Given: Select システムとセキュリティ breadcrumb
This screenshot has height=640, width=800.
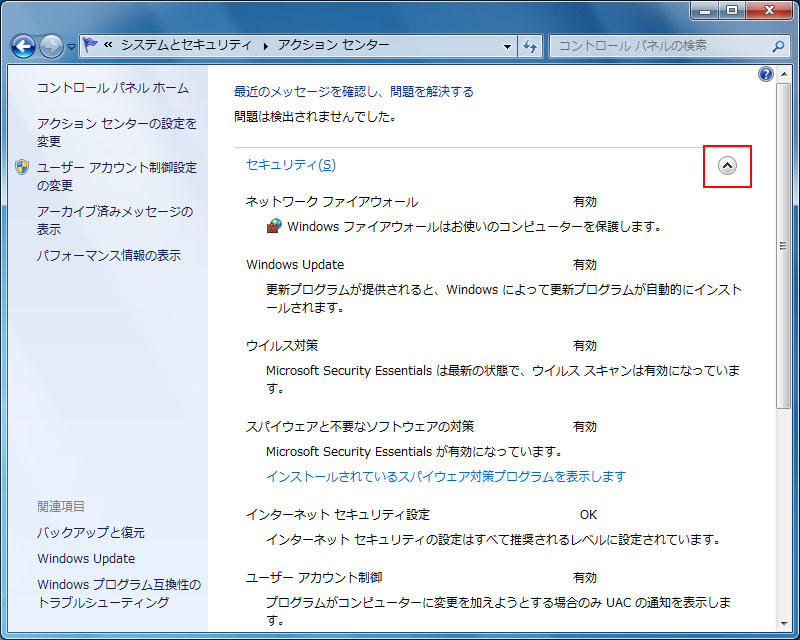Looking at the screenshot, I should [x=186, y=45].
